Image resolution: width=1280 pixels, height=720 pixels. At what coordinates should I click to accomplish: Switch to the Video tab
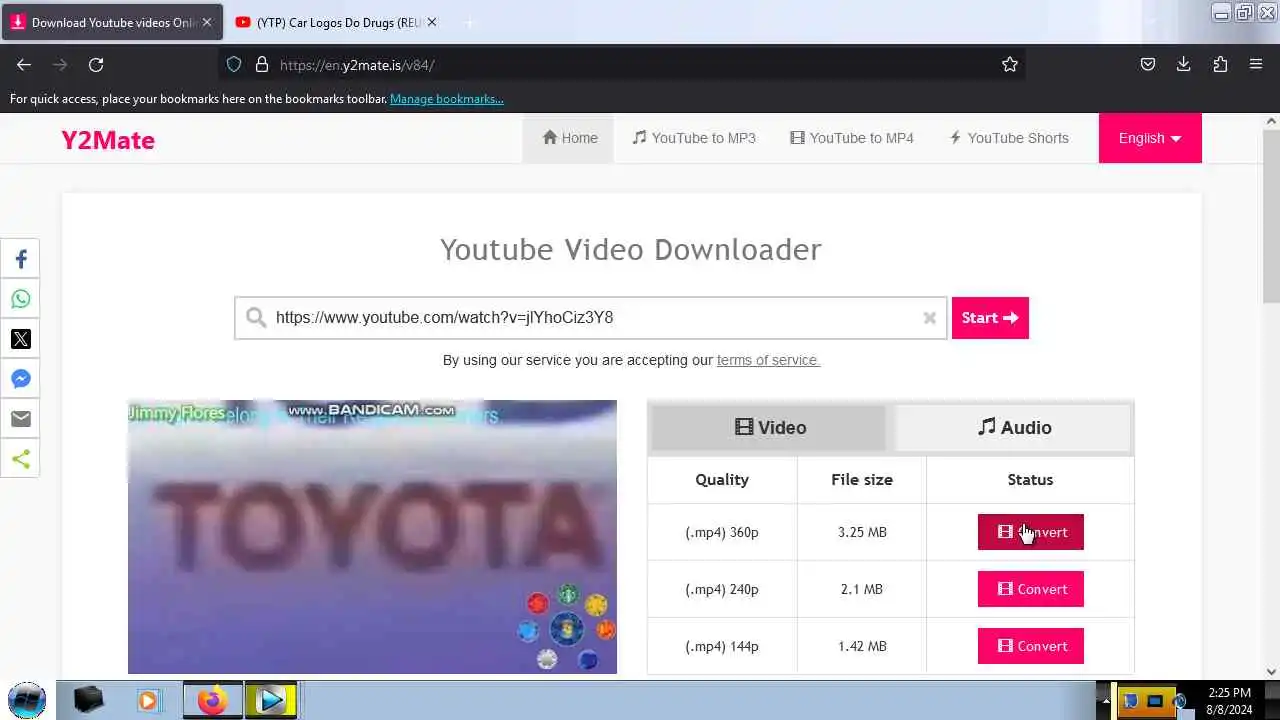770,428
